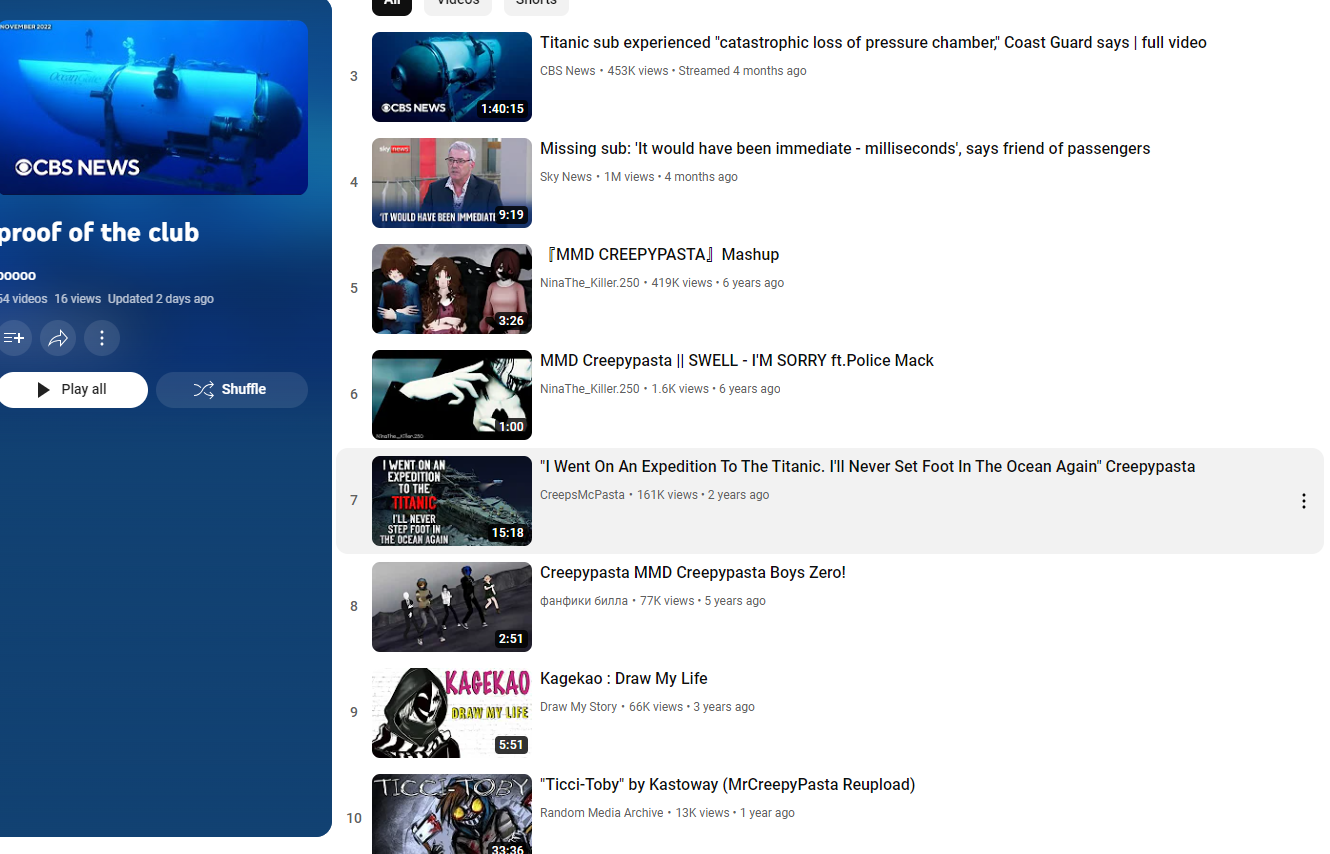Open title 'I Went On An Expedition To The Titanic'
1330x854 pixels.
[867, 467]
